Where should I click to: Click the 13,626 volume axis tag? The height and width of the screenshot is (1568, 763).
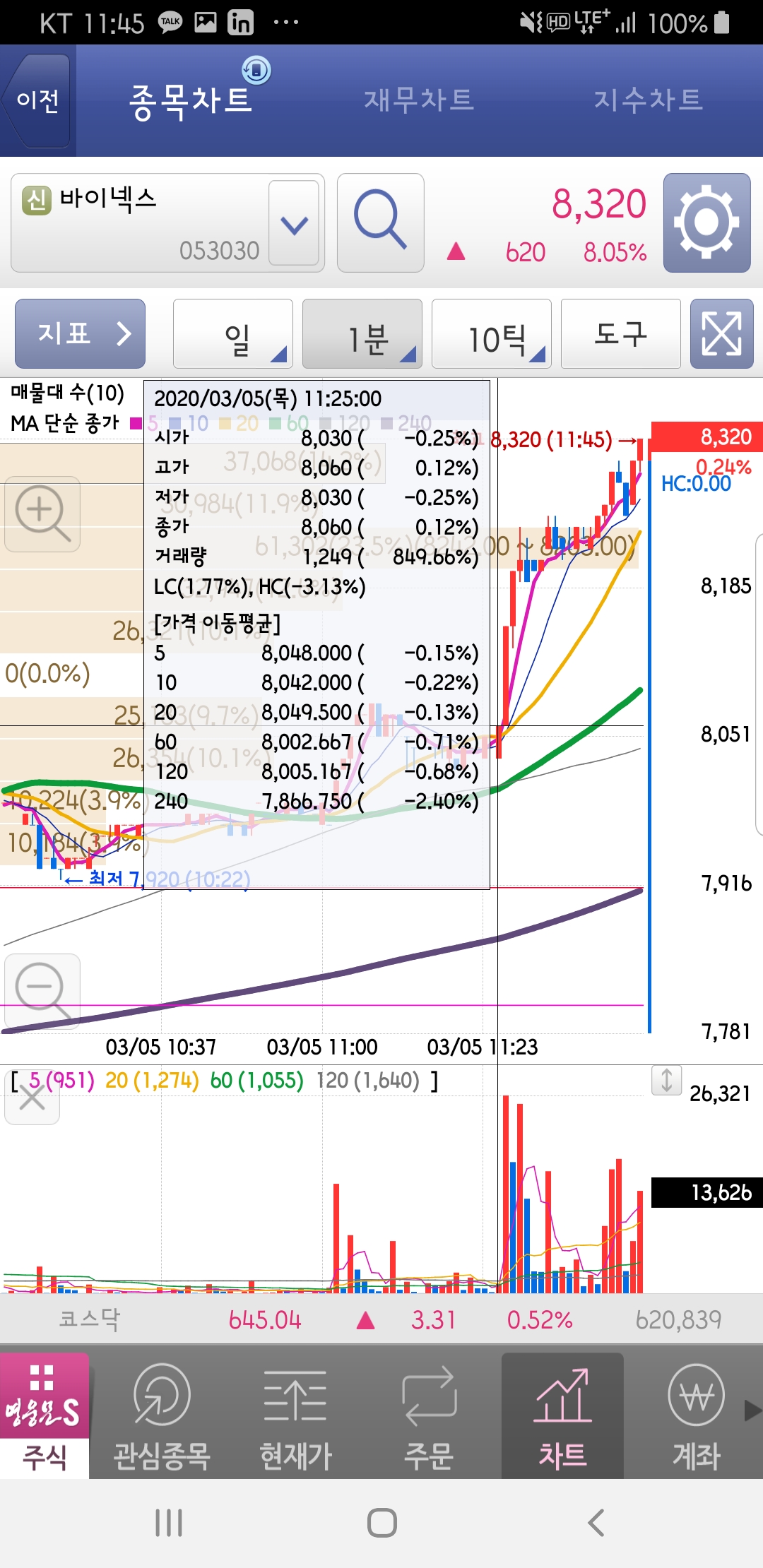click(706, 1192)
